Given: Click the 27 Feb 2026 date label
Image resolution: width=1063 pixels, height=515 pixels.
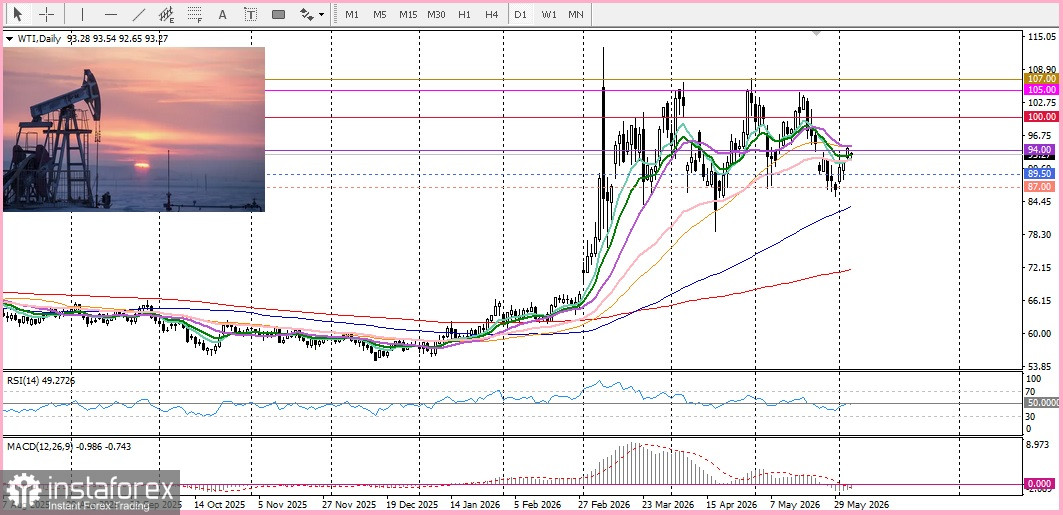Looking at the screenshot, I should [x=603, y=505].
